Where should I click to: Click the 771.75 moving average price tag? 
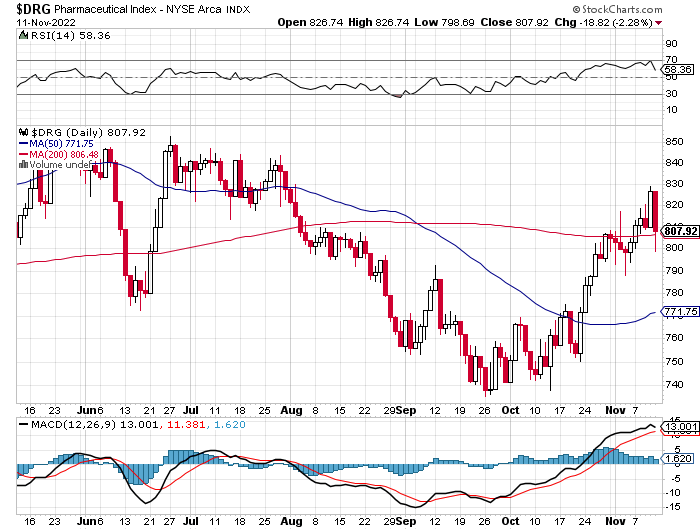pos(680,312)
